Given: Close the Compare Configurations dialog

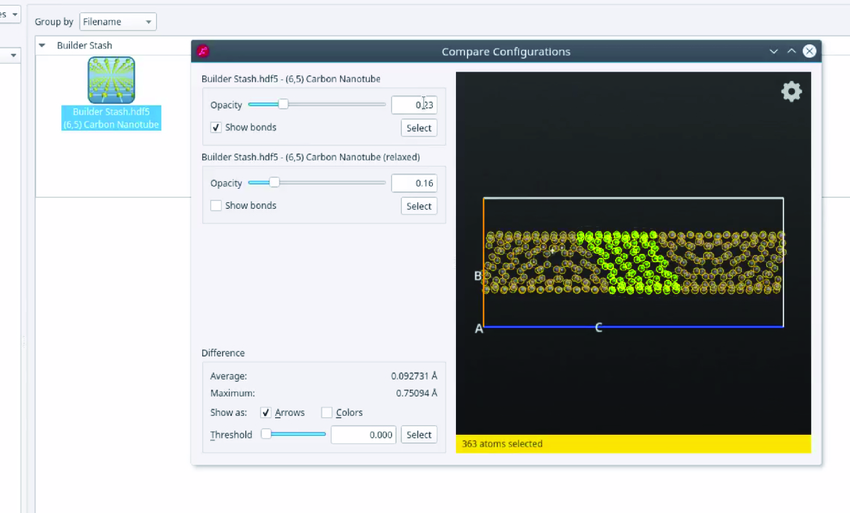Looking at the screenshot, I should pos(809,51).
